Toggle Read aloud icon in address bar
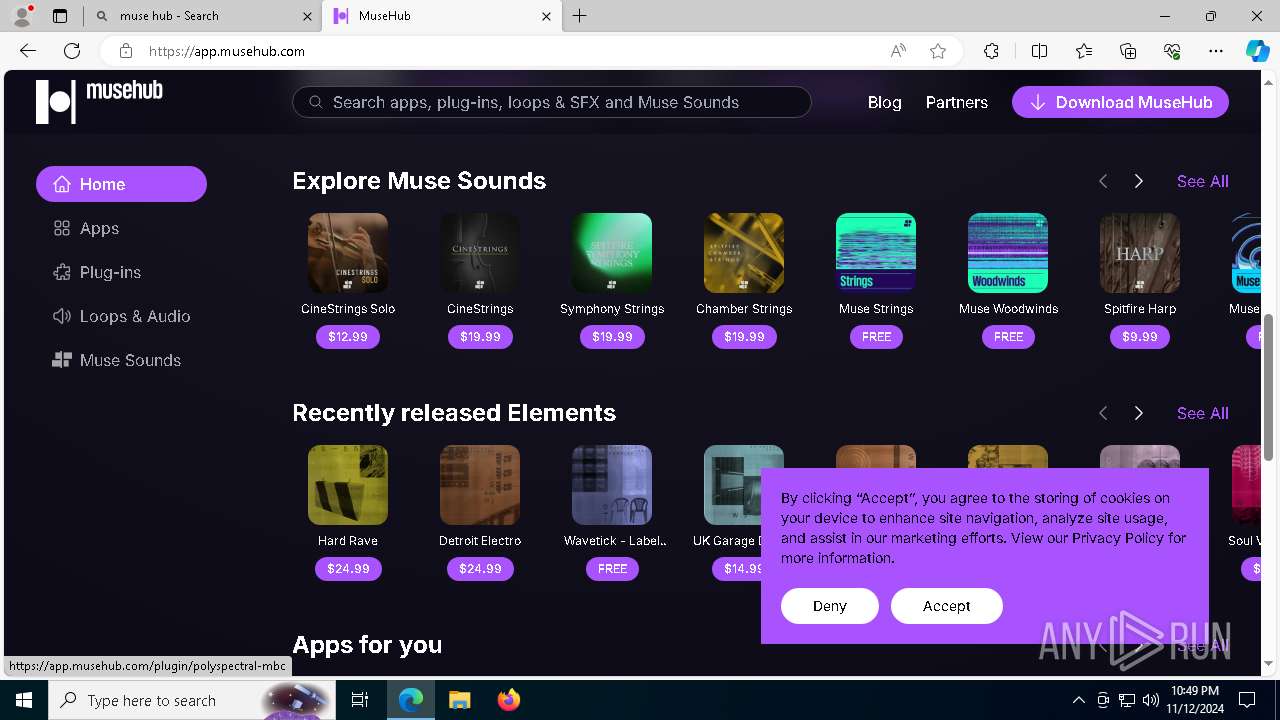 (x=898, y=51)
